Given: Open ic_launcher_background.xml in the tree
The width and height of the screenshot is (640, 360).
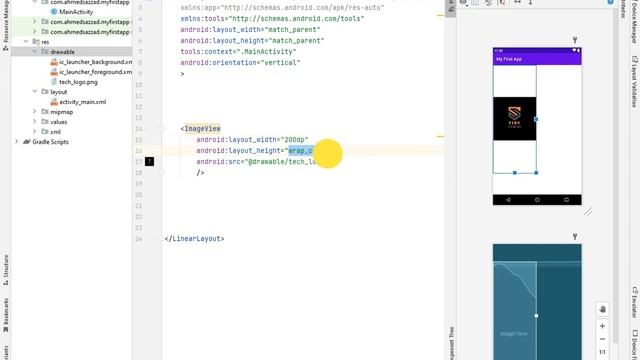Looking at the screenshot, I should click(96, 62).
